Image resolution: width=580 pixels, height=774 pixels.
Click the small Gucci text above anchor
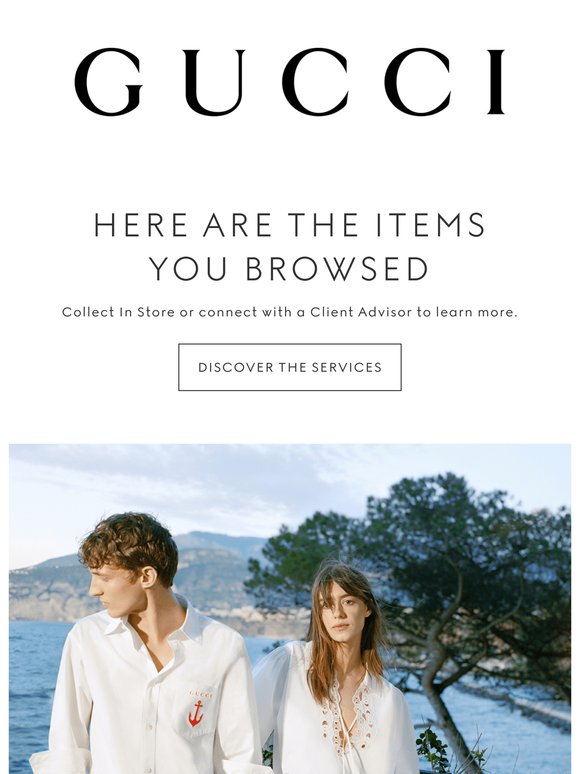(200, 695)
